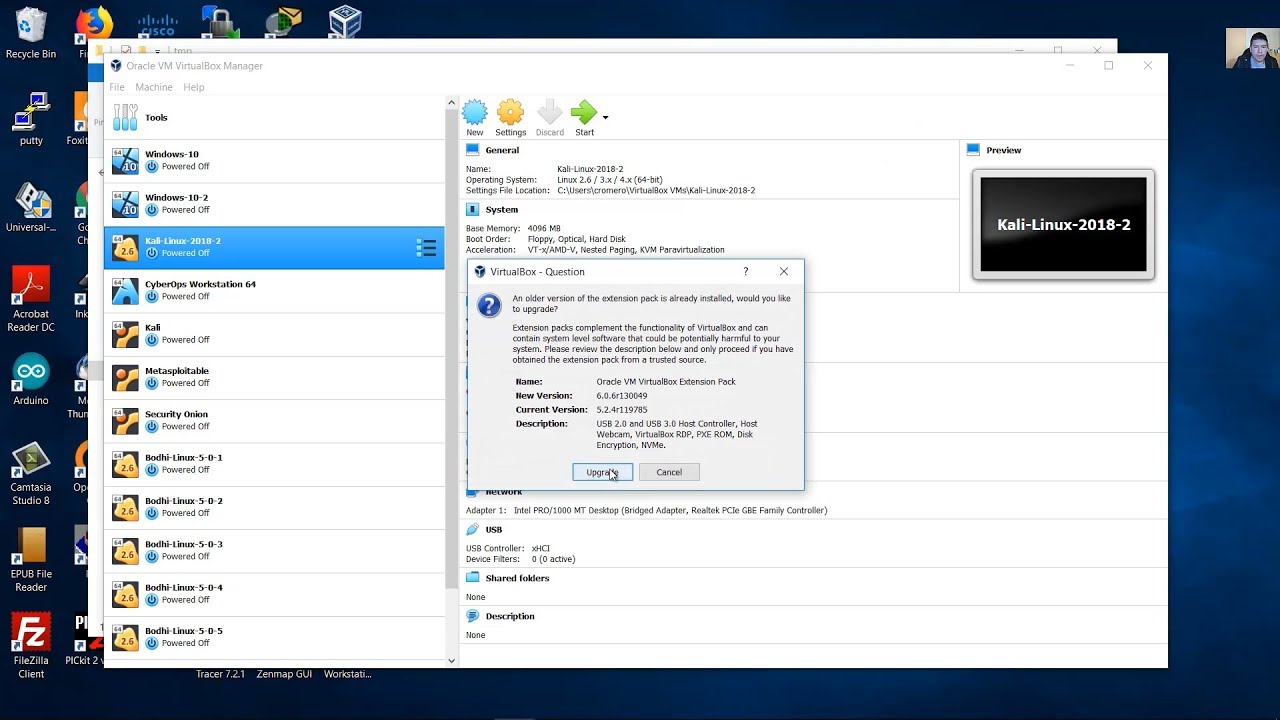Select the Security Onion machine icon
This screenshot has width=1280, height=720.
click(125, 420)
